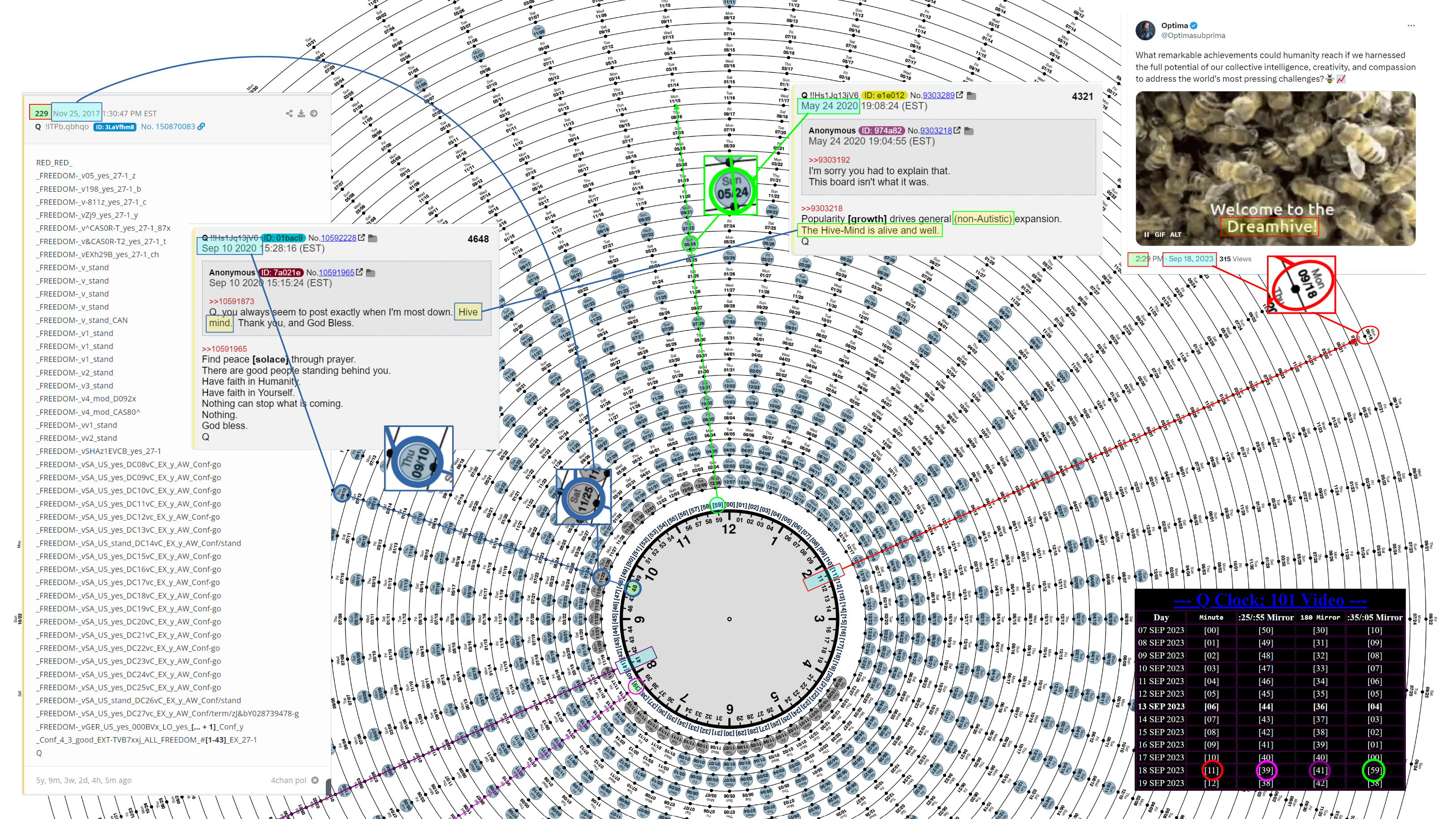Click post number 4321
This screenshot has height=819, width=1456.
click(x=1082, y=97)
